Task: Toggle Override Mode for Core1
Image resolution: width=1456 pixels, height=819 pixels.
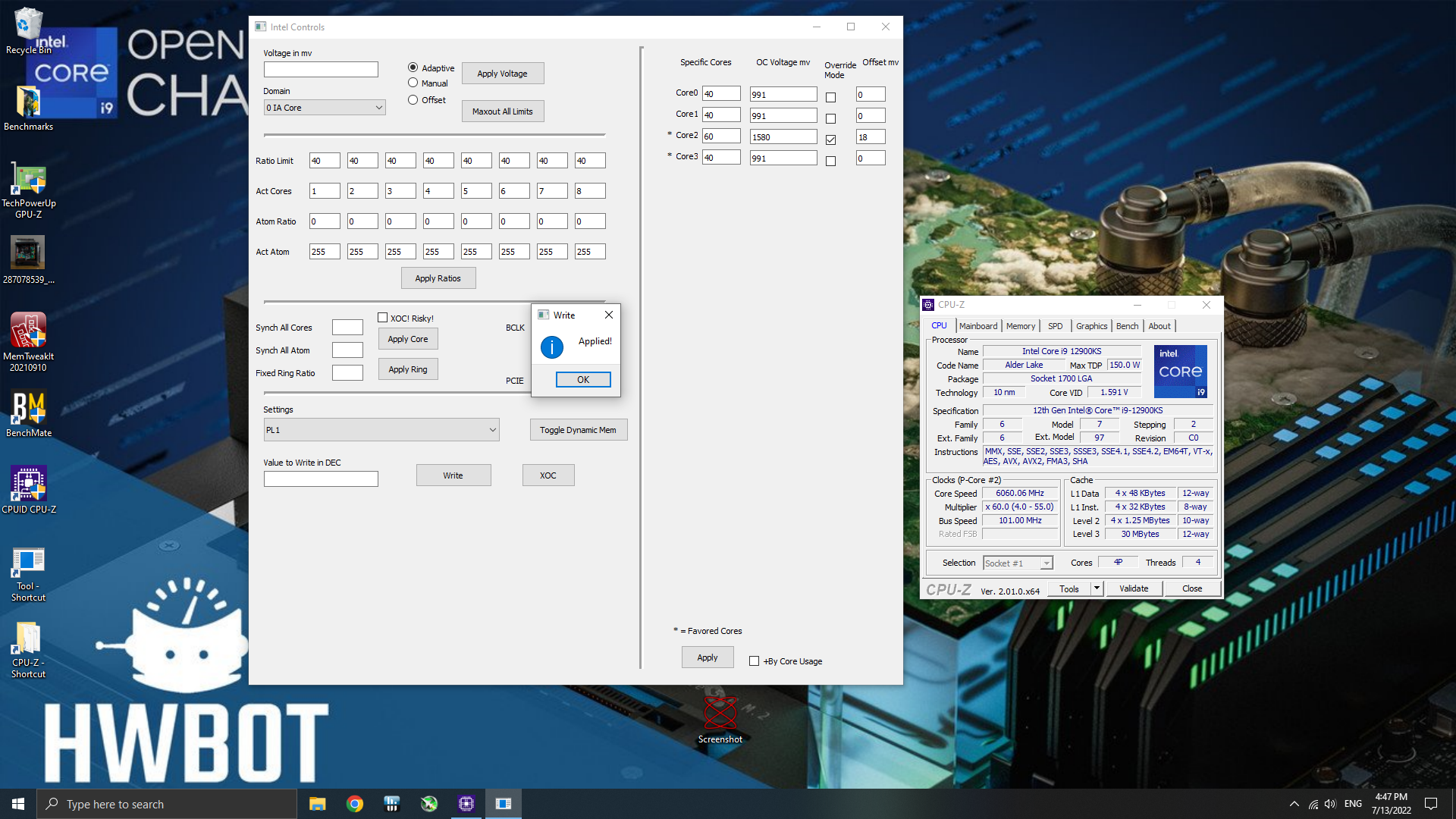Action: tap(831, 118)
